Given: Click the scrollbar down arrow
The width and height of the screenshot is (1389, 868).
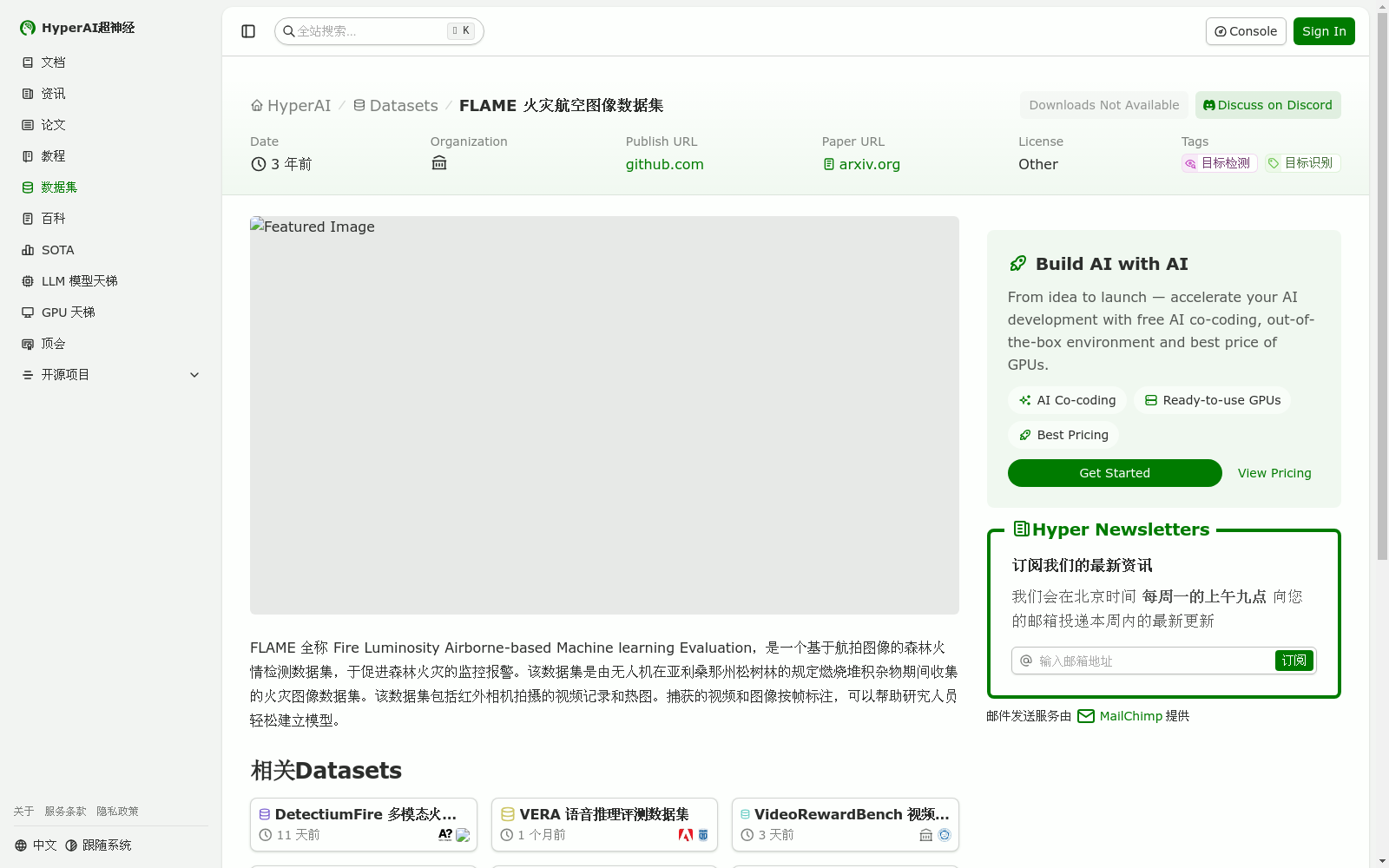Looking at the screenshot, I should (x=1382, y=861).
